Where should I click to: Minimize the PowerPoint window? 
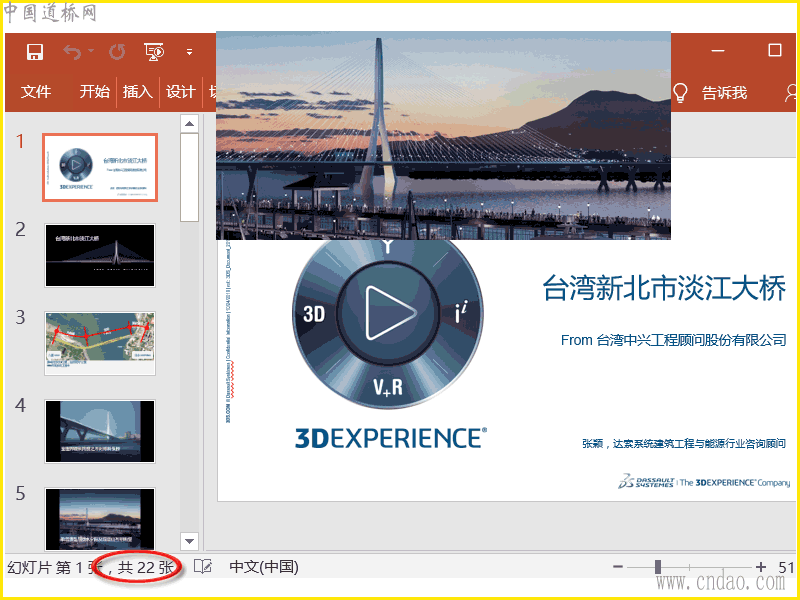tap(718, 51)
